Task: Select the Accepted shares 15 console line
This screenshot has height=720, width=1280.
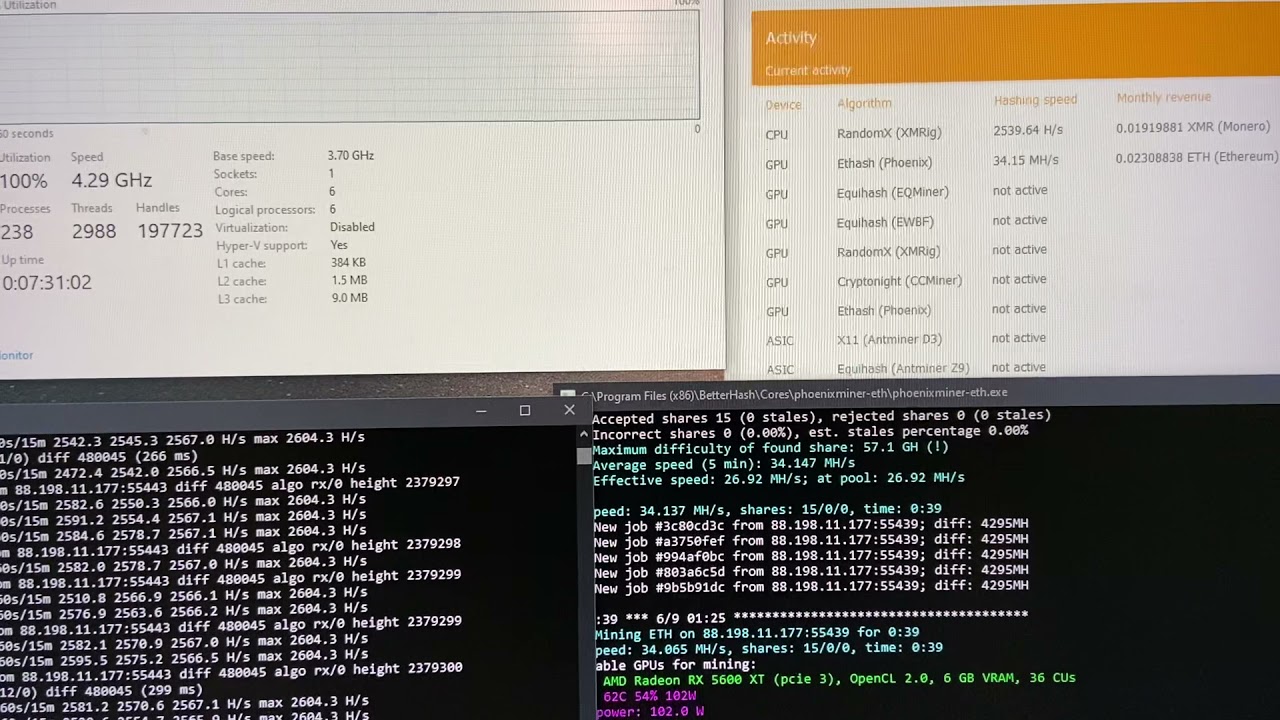Action: (x=821, y=415)
